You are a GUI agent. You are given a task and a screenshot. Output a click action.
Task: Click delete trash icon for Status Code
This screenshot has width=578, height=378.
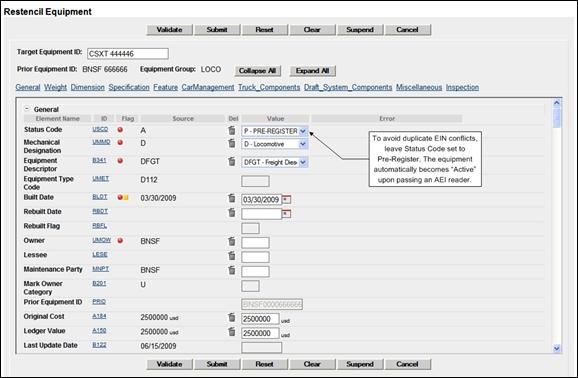point(231,130)
